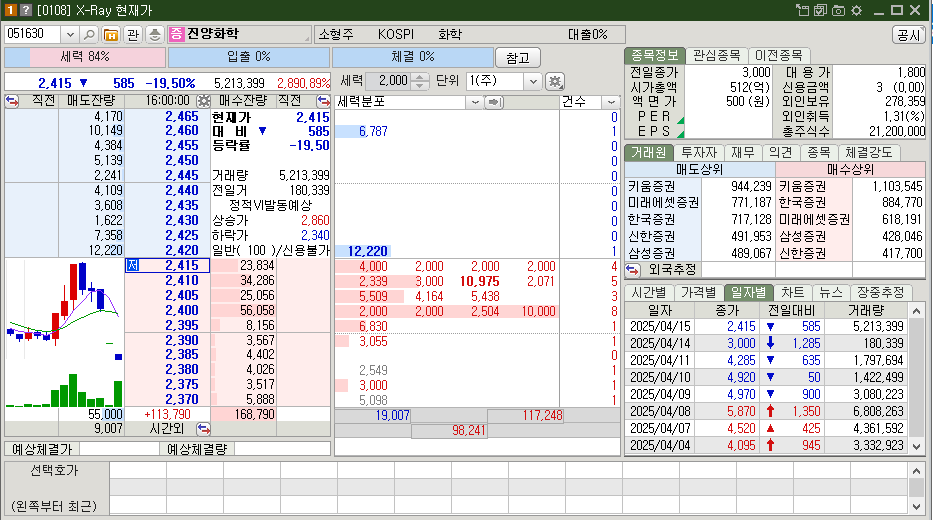
Task: Decrease the 세력 2,000 stepper value
Action: [x=419, y=85]
